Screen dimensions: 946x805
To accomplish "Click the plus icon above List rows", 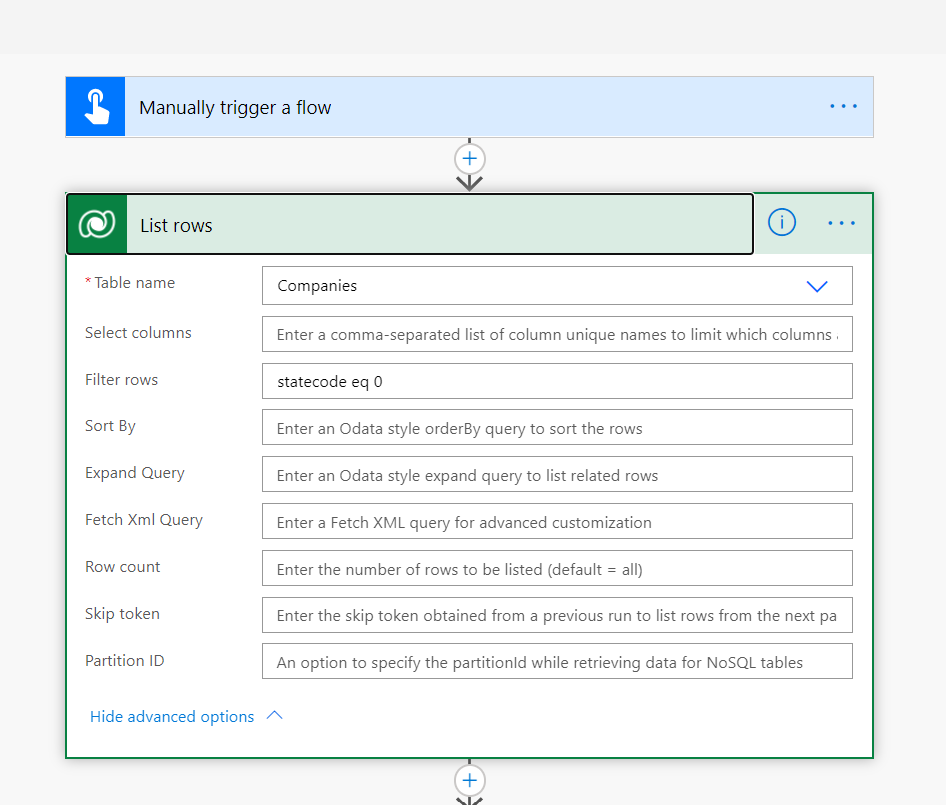I will point(469,158).
